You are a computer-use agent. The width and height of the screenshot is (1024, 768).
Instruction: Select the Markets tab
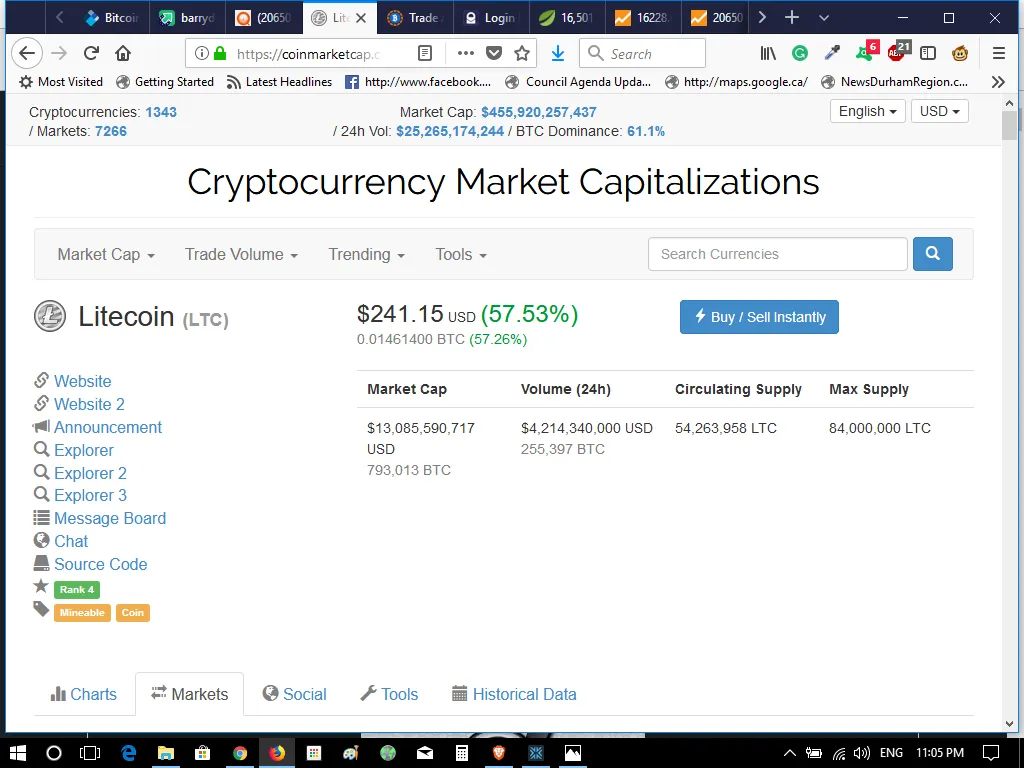(x=189, y=694)
